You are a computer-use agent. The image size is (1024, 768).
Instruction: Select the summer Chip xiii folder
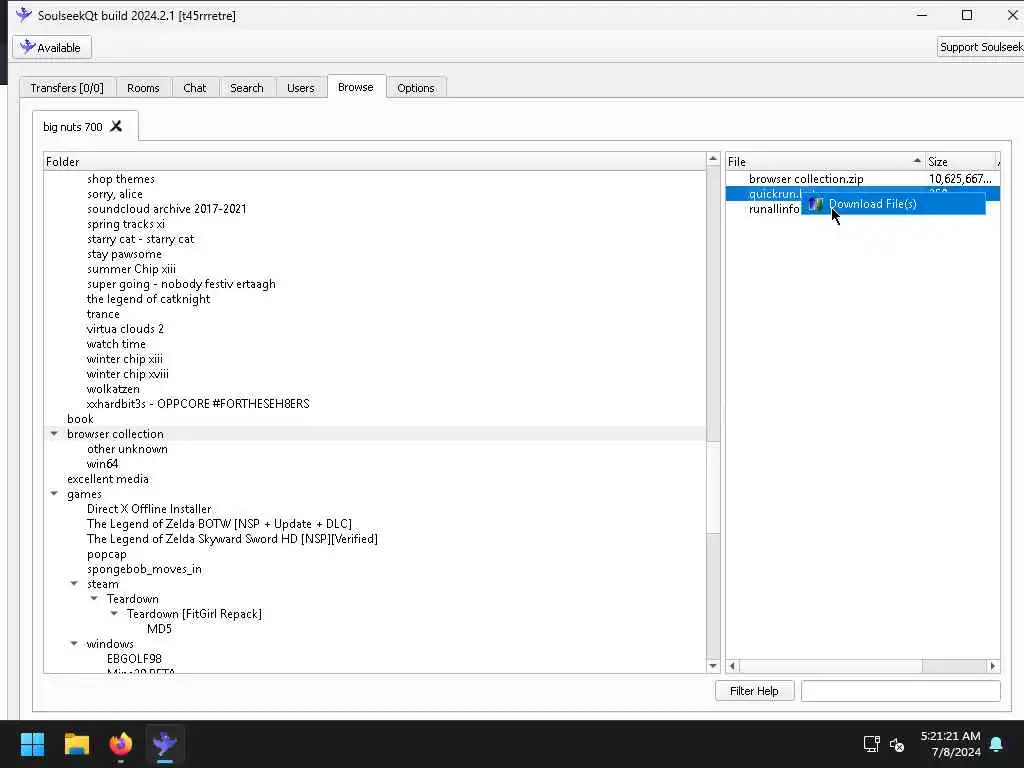(131, 269)
